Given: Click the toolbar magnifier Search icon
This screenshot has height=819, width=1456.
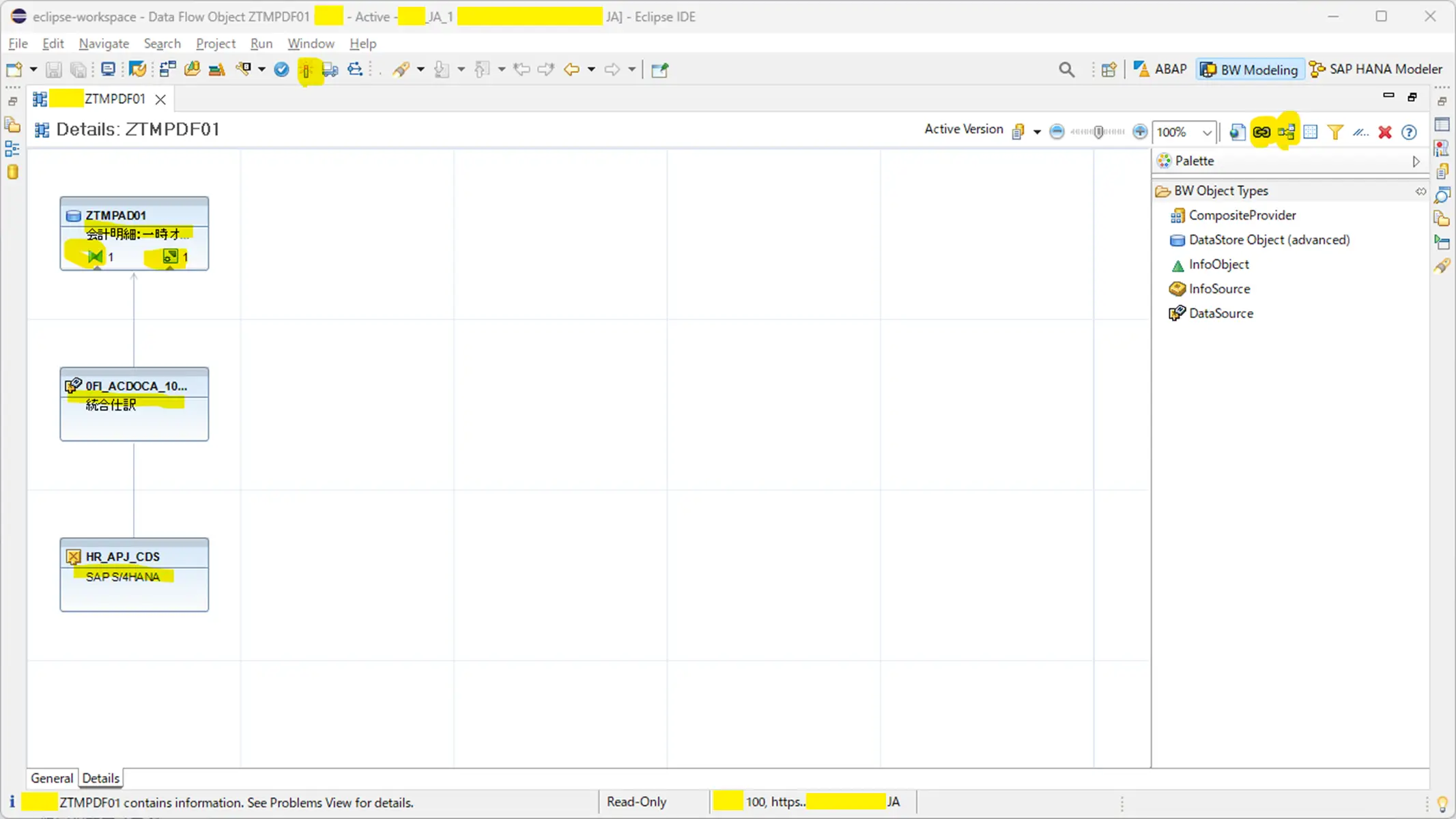Looking at the screenshot, I should (x=1066, y=69).
